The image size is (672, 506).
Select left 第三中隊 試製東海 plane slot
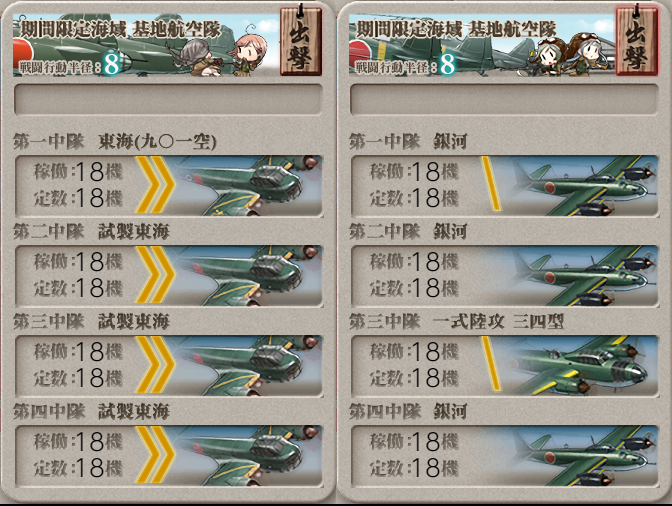pyautogui.click(x=169, y=366)
